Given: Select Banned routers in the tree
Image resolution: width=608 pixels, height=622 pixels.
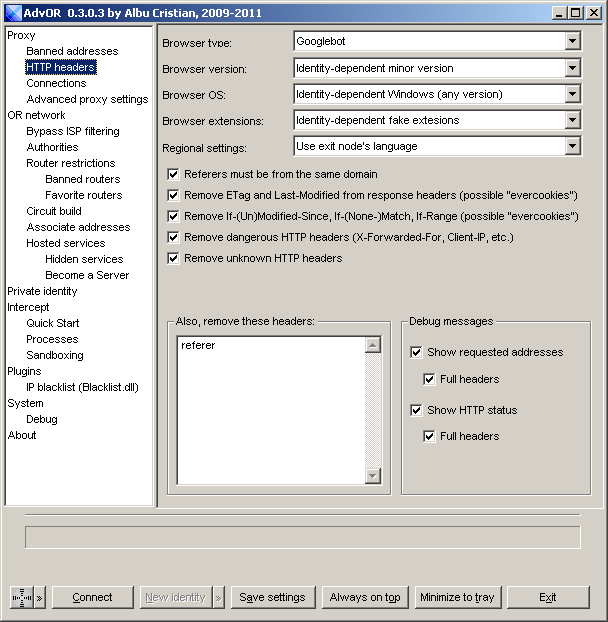Looking at the screenshot, I should [x=82, y=179].
